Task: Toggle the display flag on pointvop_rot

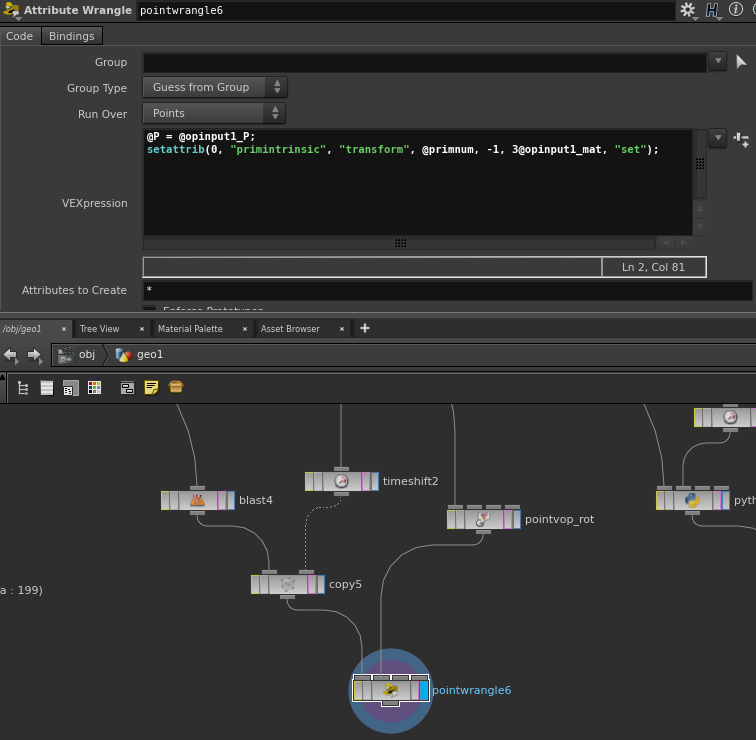Action: tap(517, 519)
